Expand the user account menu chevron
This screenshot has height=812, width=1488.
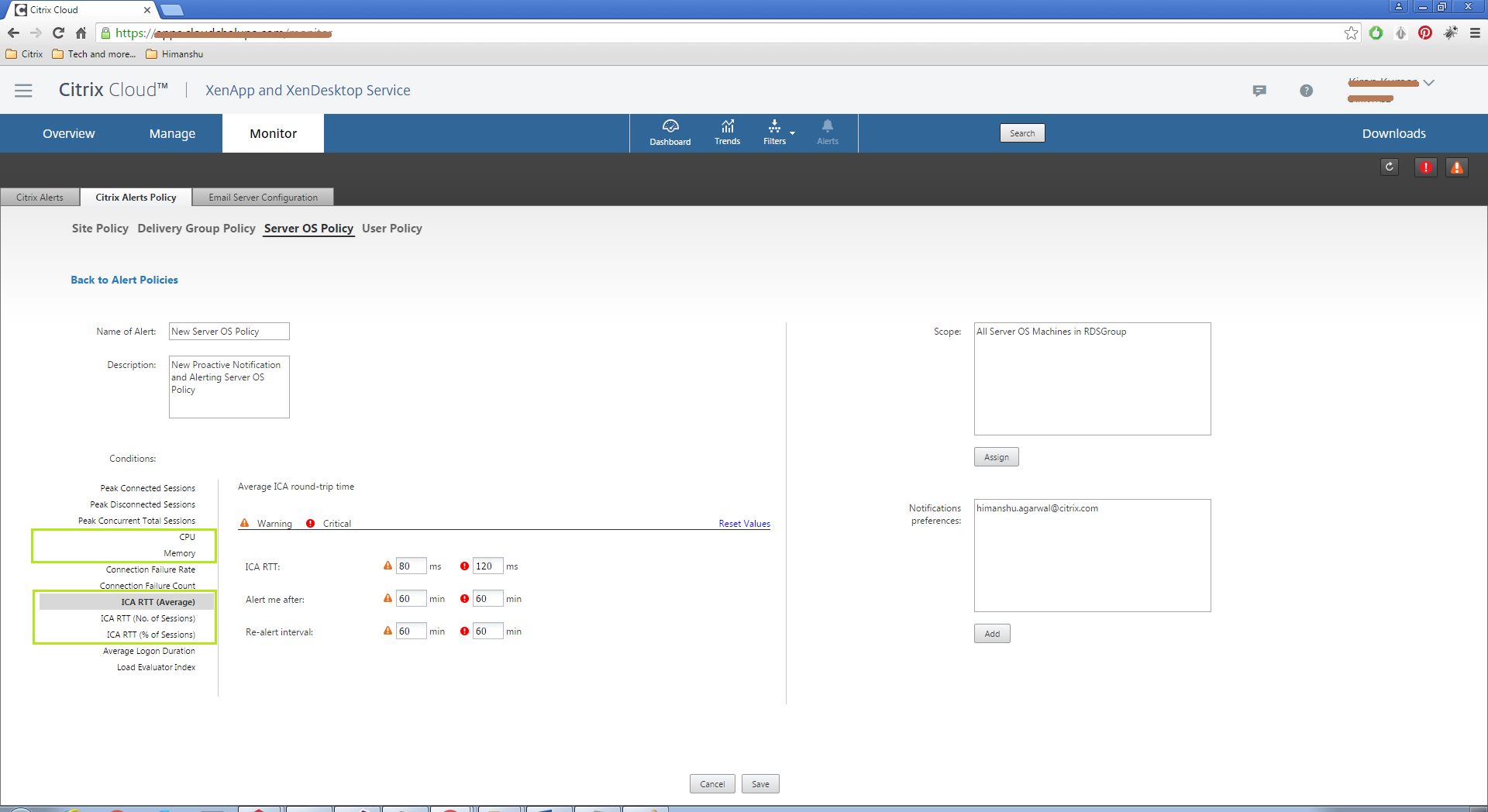point(1428,83)
